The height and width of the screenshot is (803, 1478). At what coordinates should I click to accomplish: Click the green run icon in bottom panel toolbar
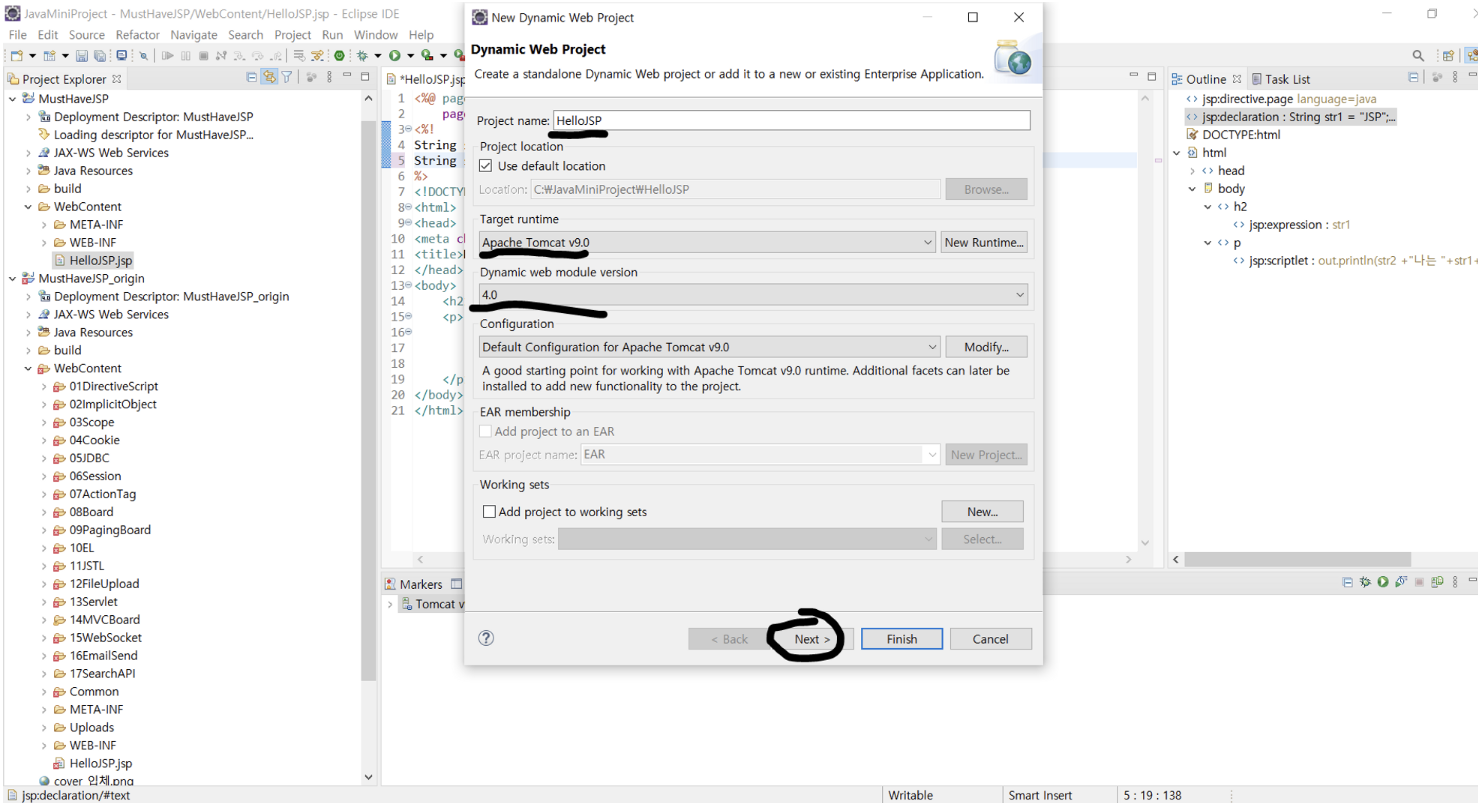[1382, 582]
